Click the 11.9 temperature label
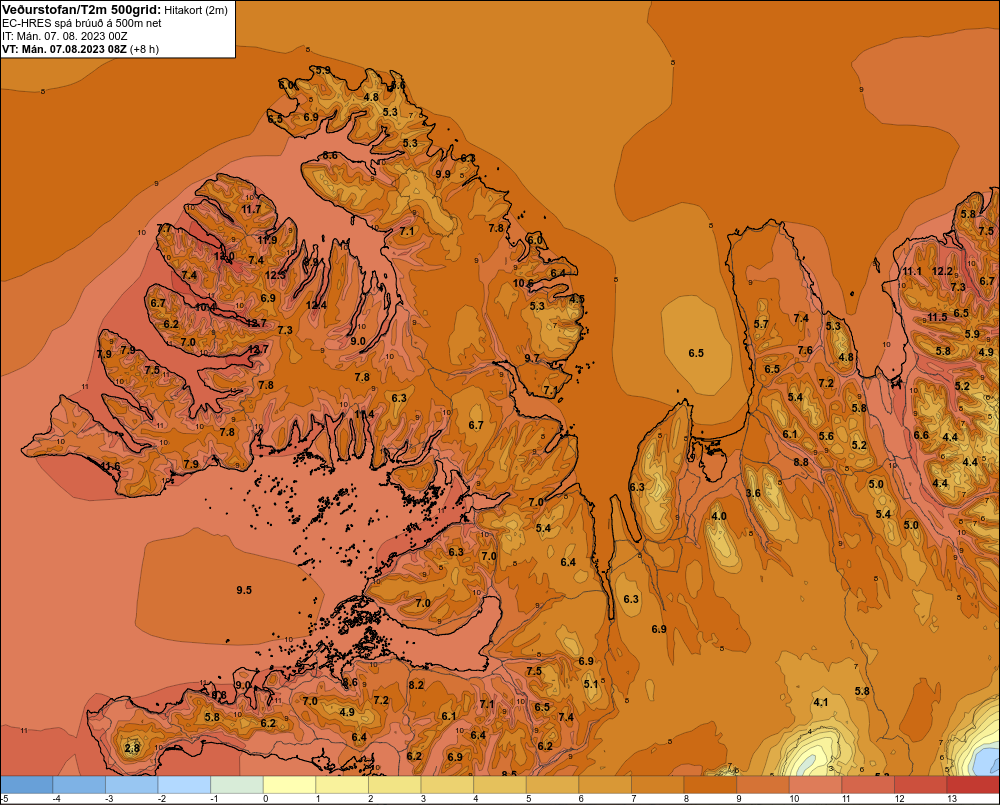Image resolution: width=1000 pixels, height=805 pixels. 267,240
